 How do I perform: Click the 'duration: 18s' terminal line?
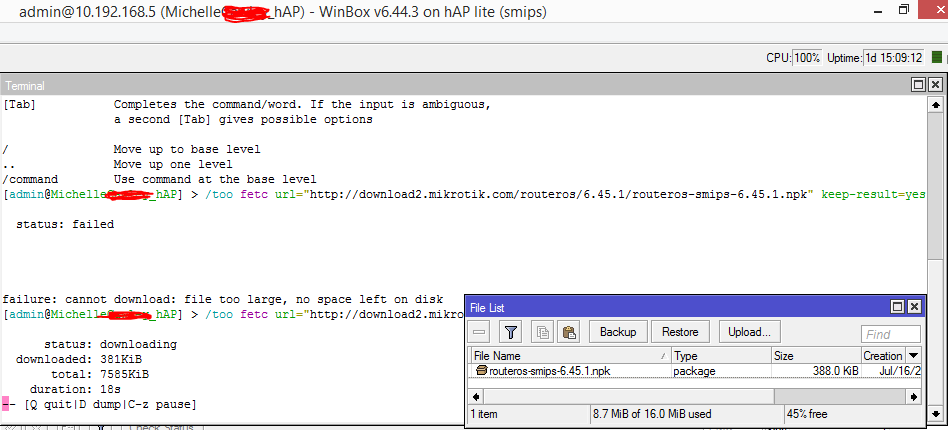click(x=75, y=389)
